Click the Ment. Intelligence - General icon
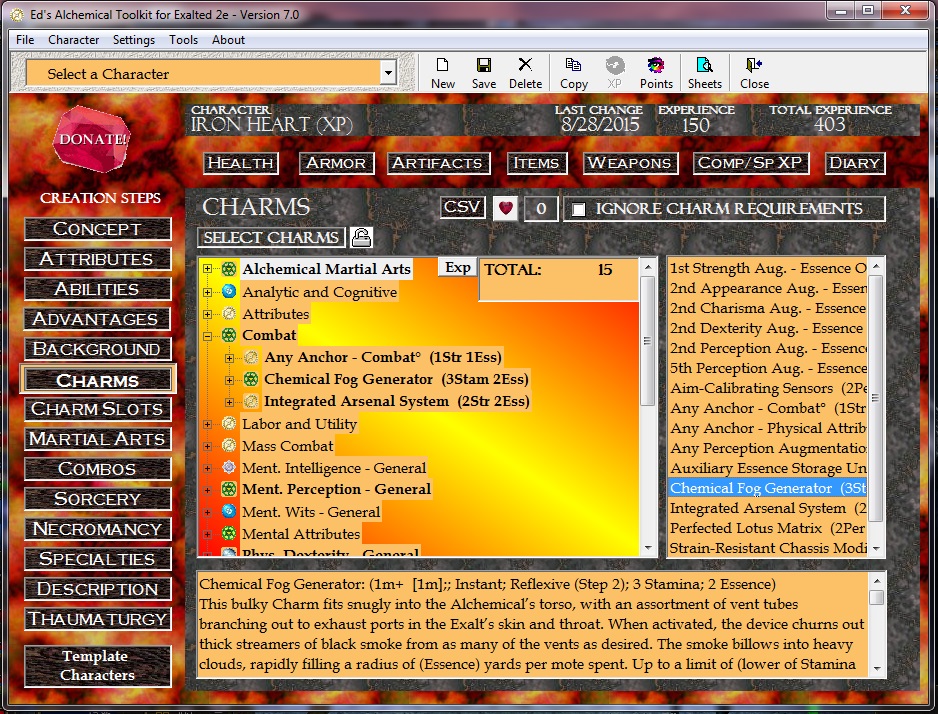Image resolution: width=938 pixels, height=714 pixels. 229,468
